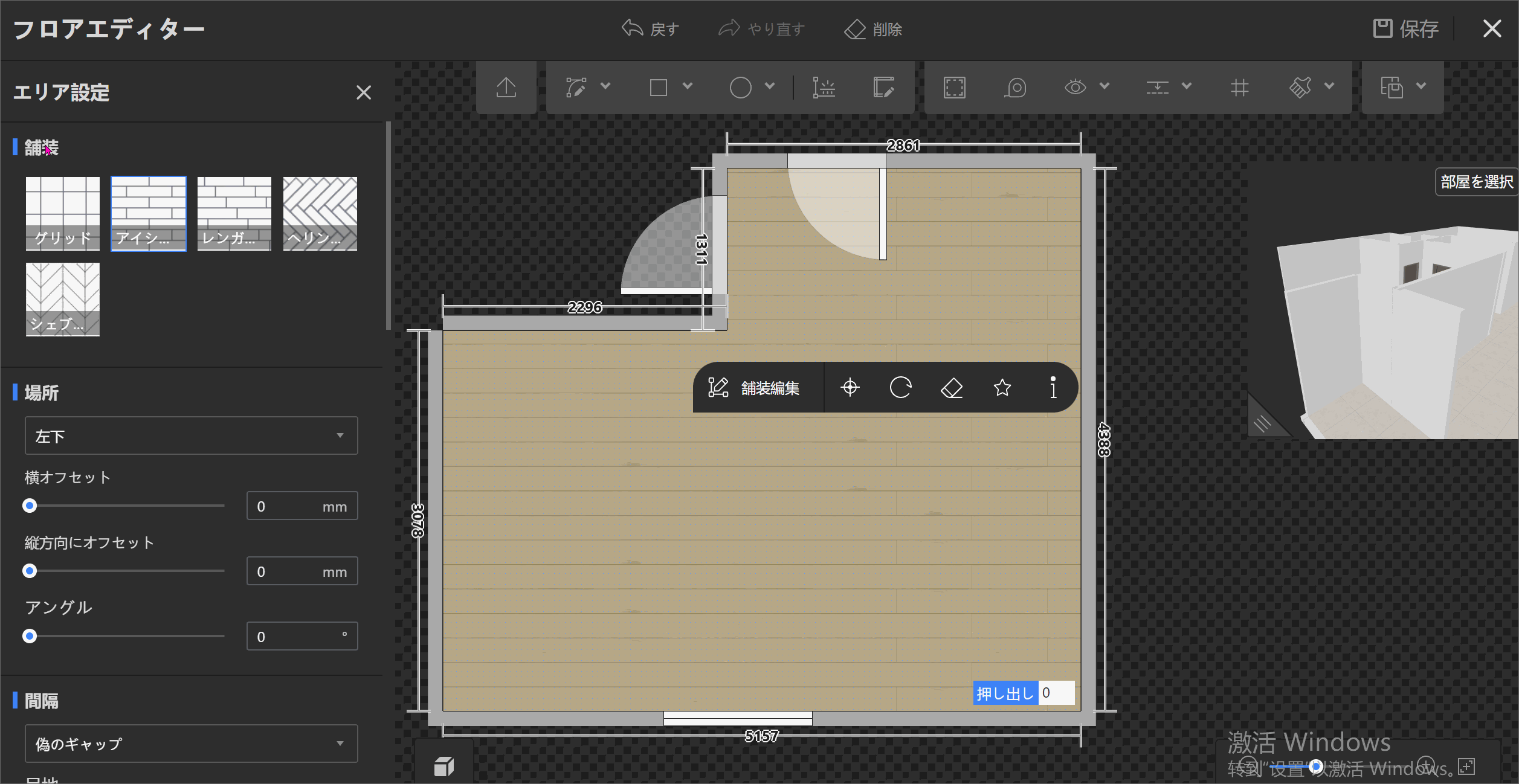Screen dimensions: 1519x784
Task: Click the fit-to-screen icon at bottom right
Action: click(x=1466, y=766)
